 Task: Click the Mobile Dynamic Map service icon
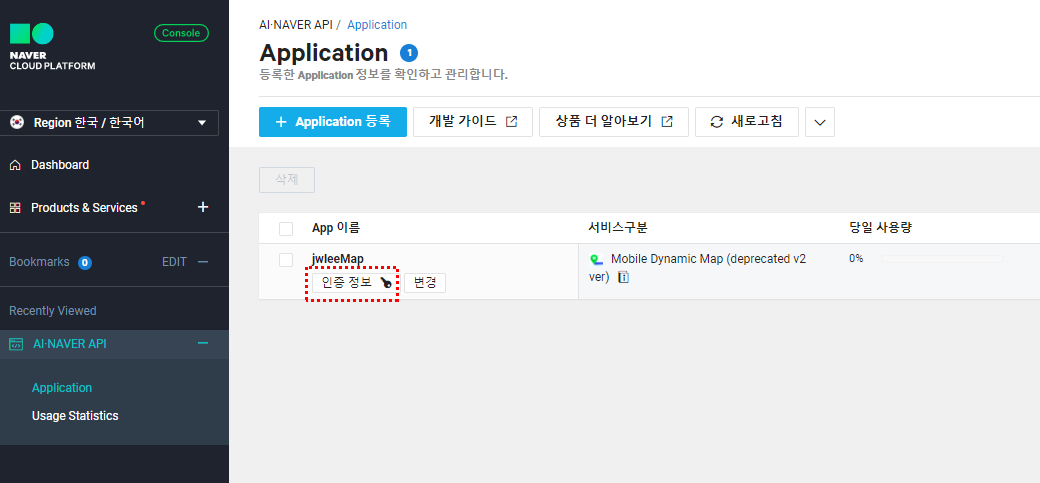[597, 259]
